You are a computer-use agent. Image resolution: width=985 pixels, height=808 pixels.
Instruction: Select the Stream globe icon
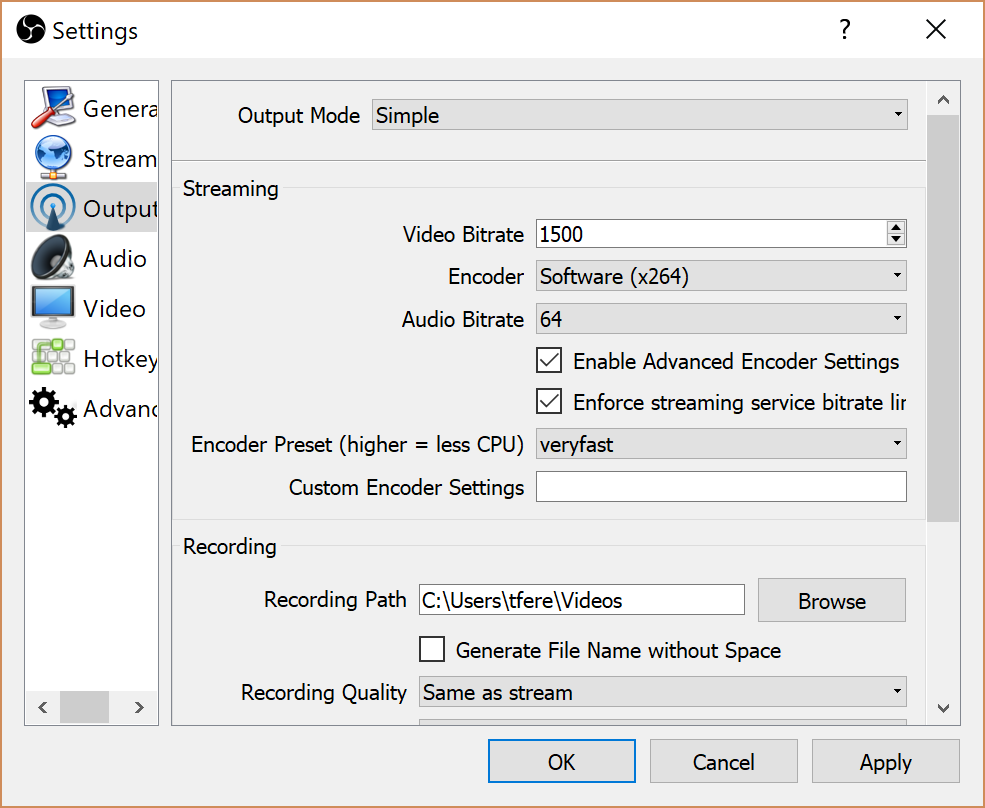(x=53, y=158)
